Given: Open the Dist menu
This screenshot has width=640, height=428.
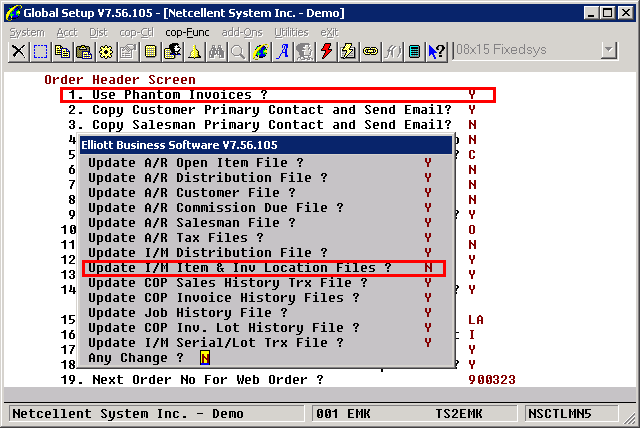Looking at the screenshot, I should tap(98, 32).
